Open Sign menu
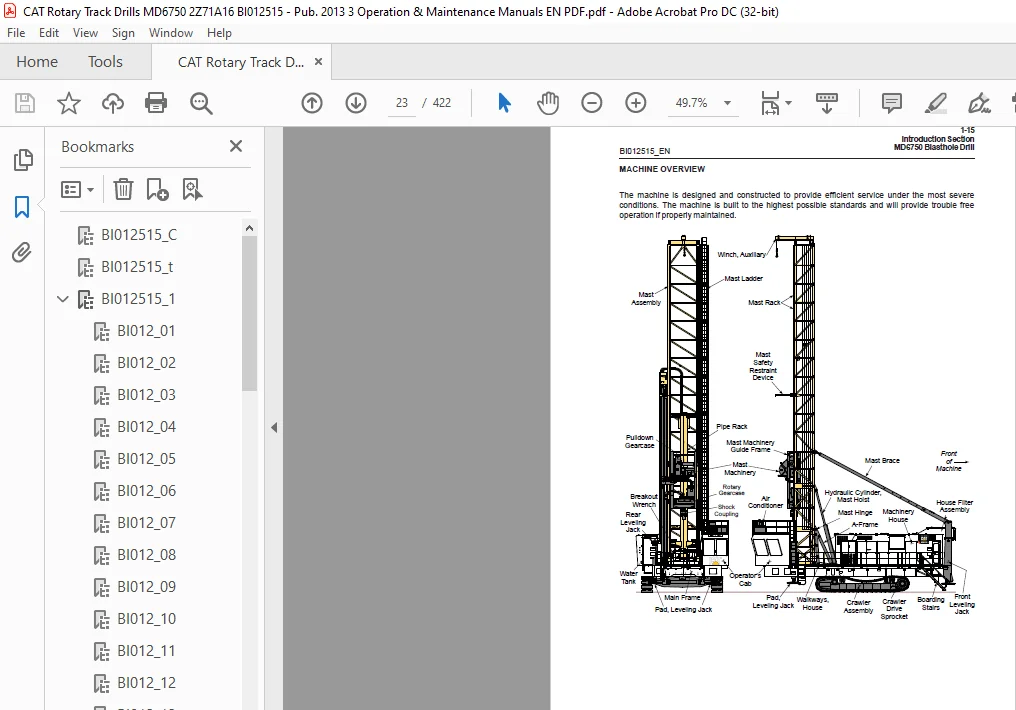This screenshot has height=710, width=1016. click(x=123, y=32)
